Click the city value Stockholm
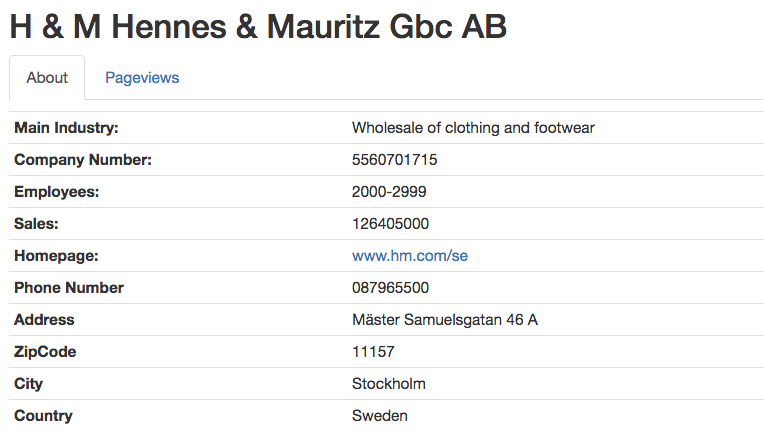The image size is (764, 446). [x=389, y=384]
